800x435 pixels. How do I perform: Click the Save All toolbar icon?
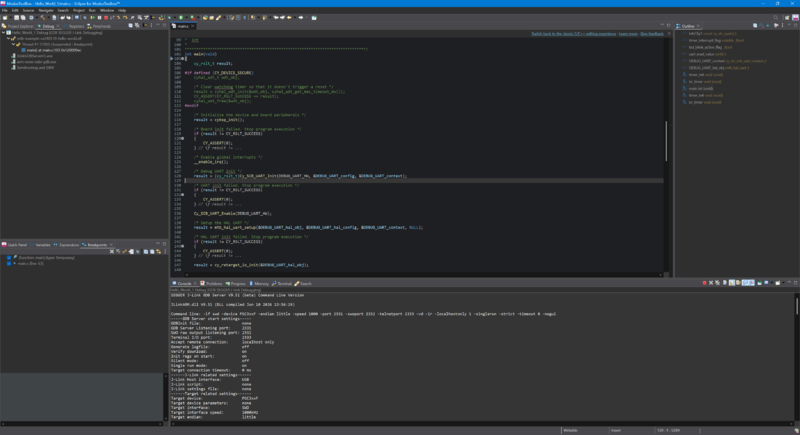23,17
